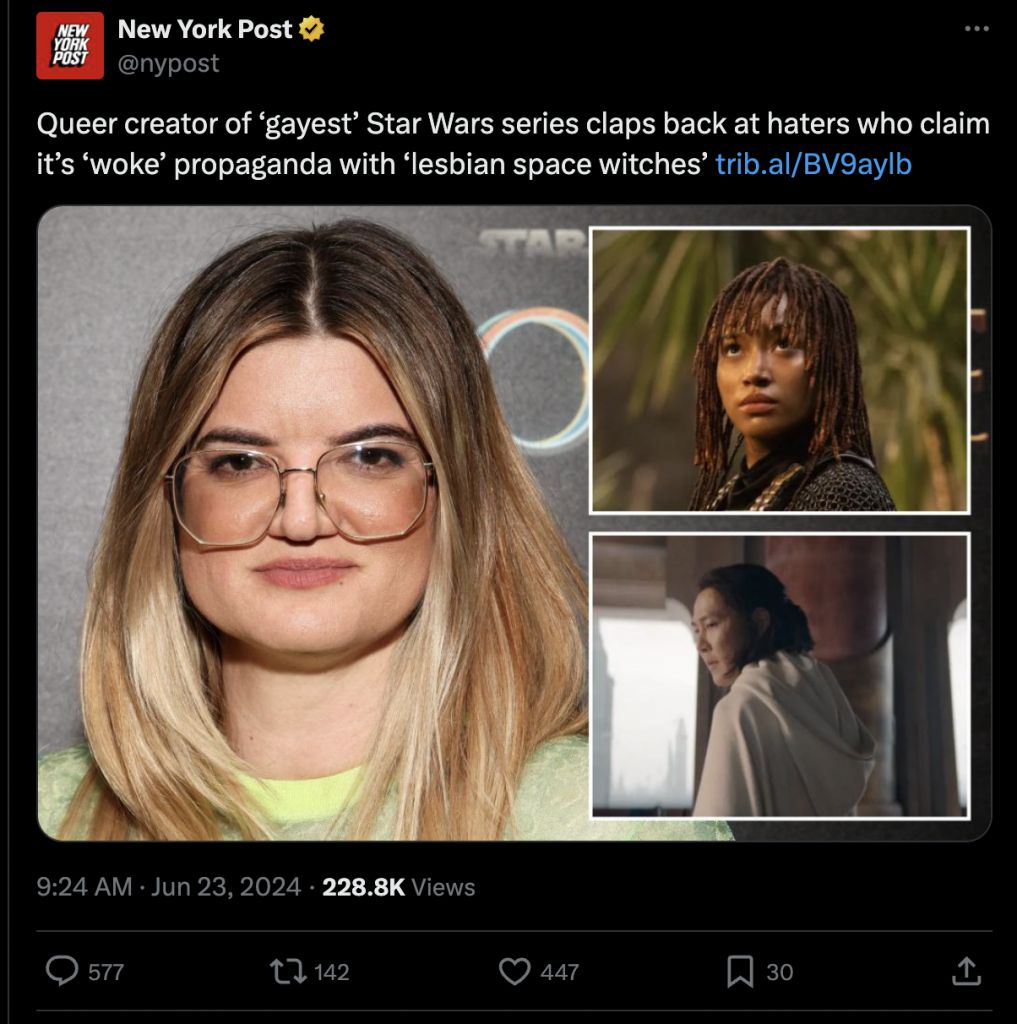
Task: Bookmark the tweet with the bookmark icon
Action: coord(740,971)
